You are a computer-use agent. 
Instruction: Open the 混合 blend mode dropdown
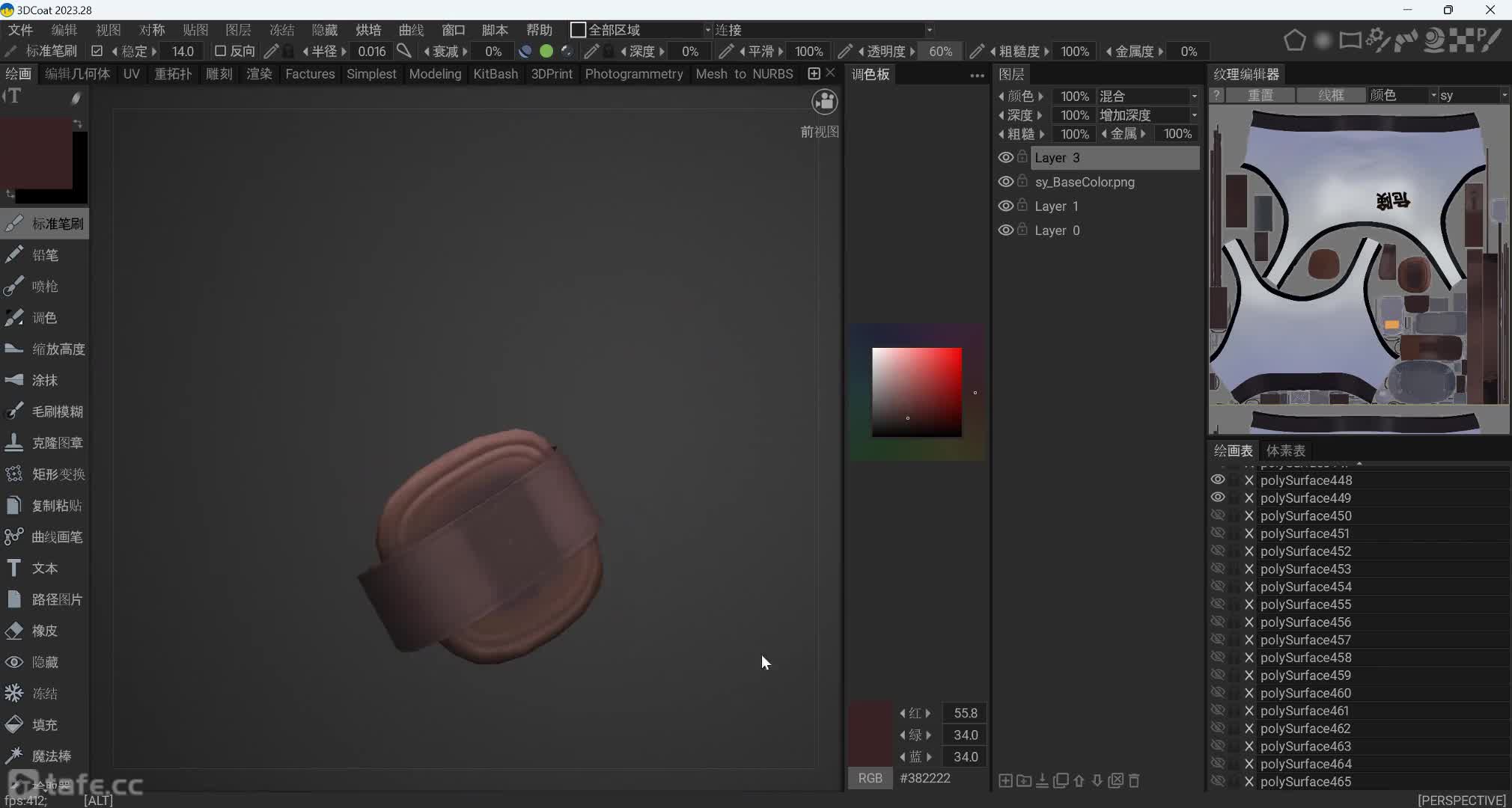point(1148,96)
